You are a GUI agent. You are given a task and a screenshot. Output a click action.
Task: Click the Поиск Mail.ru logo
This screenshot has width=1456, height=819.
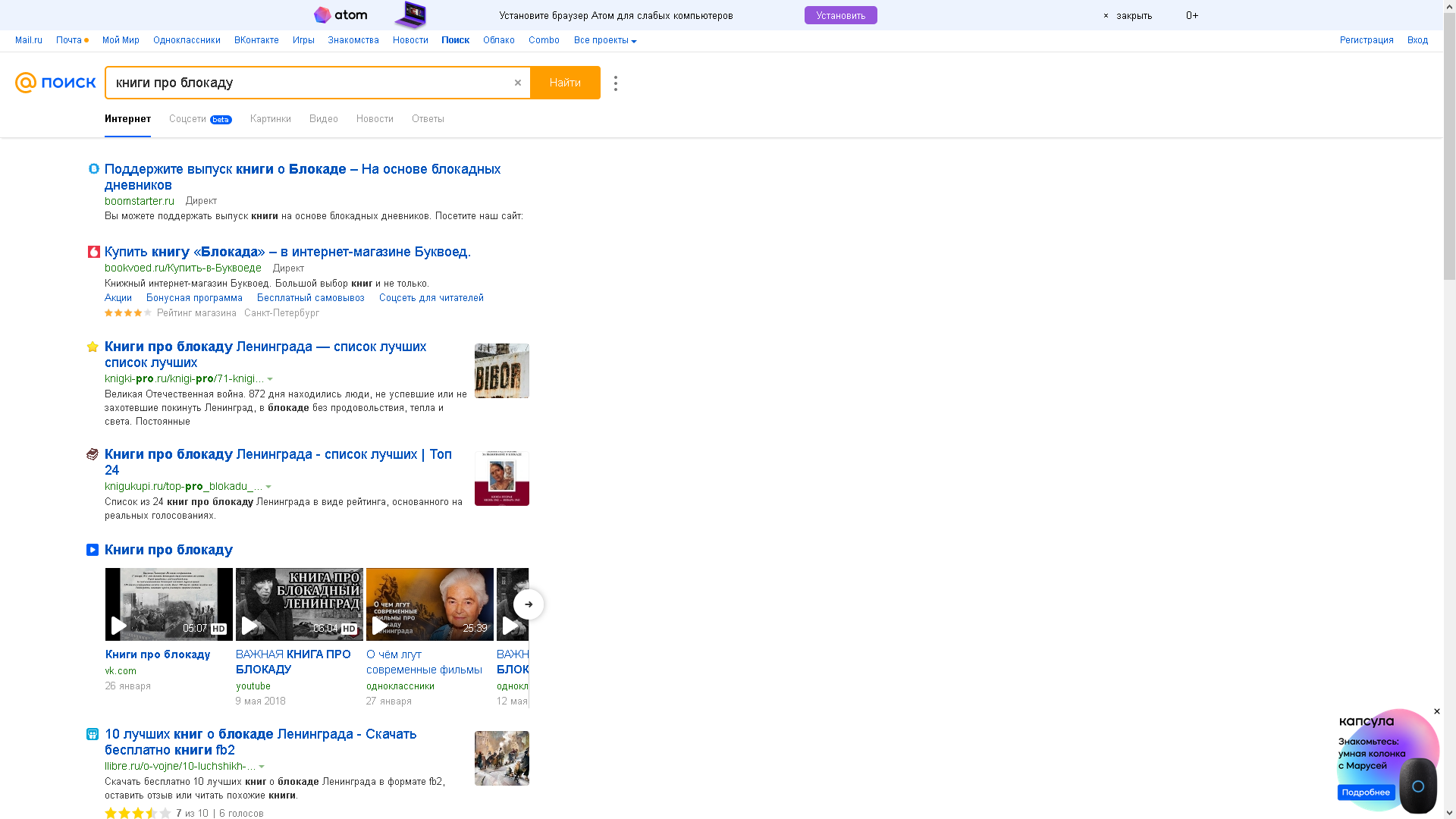pos(55,83)
